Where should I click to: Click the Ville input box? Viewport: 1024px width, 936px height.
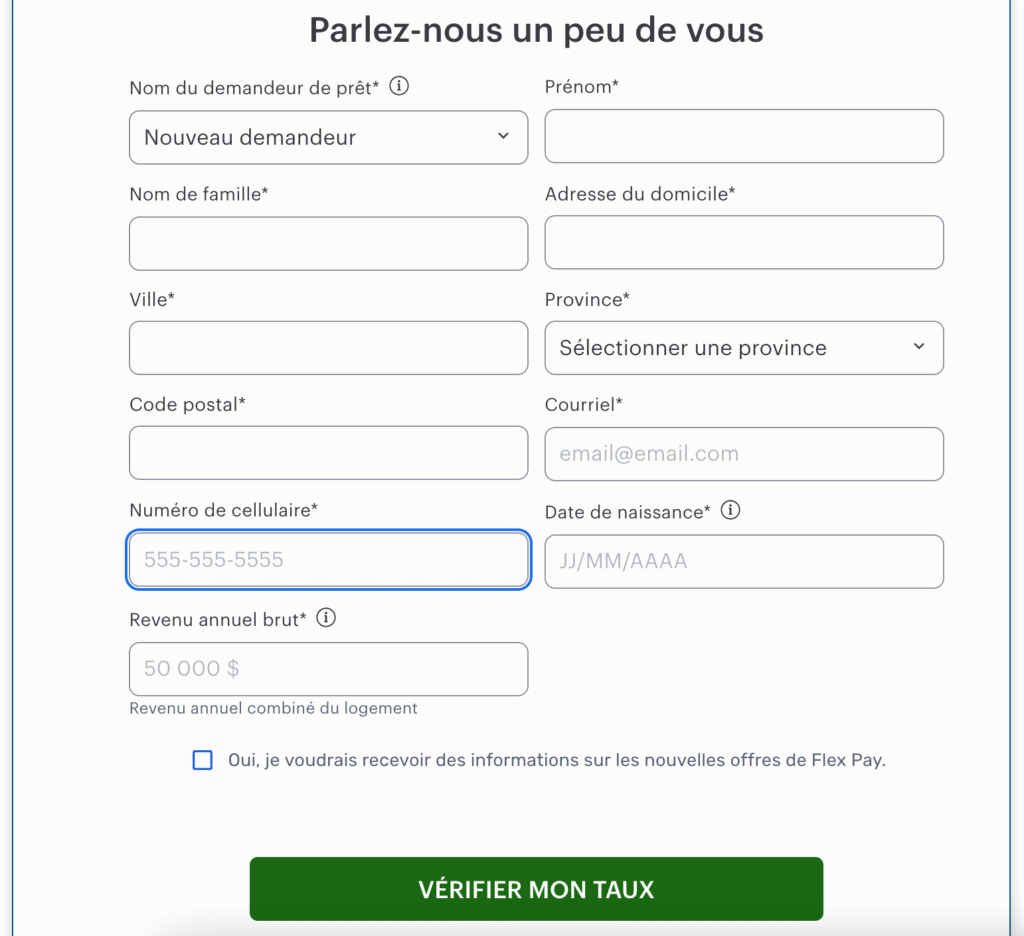click(x=328, y=348)
